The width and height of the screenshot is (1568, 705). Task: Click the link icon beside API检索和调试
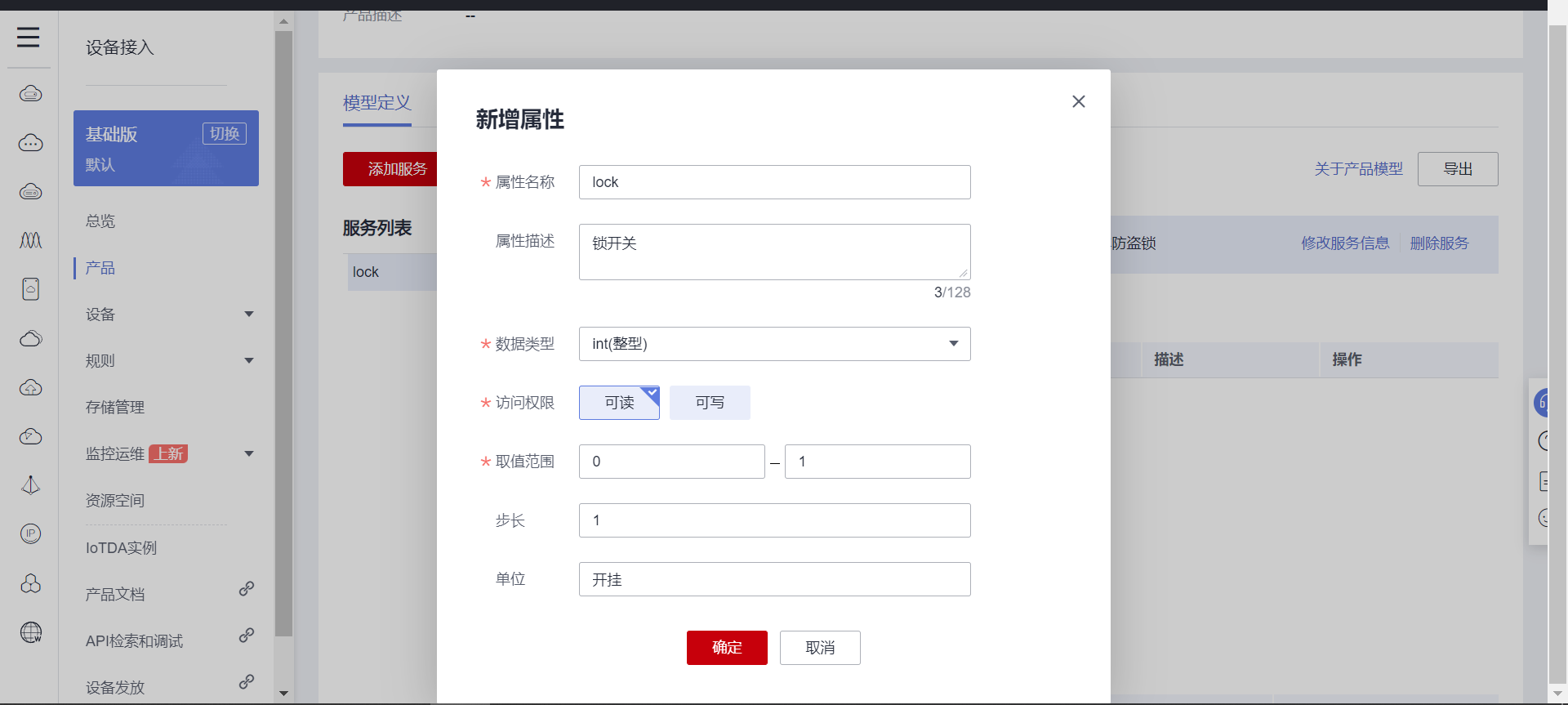(247, 636)
